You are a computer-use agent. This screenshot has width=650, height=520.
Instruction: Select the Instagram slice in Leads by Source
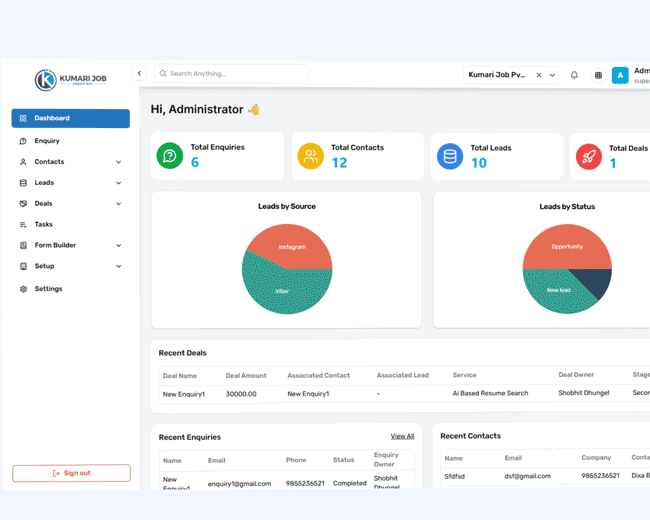pyautogui.click(x=292, y=246)
